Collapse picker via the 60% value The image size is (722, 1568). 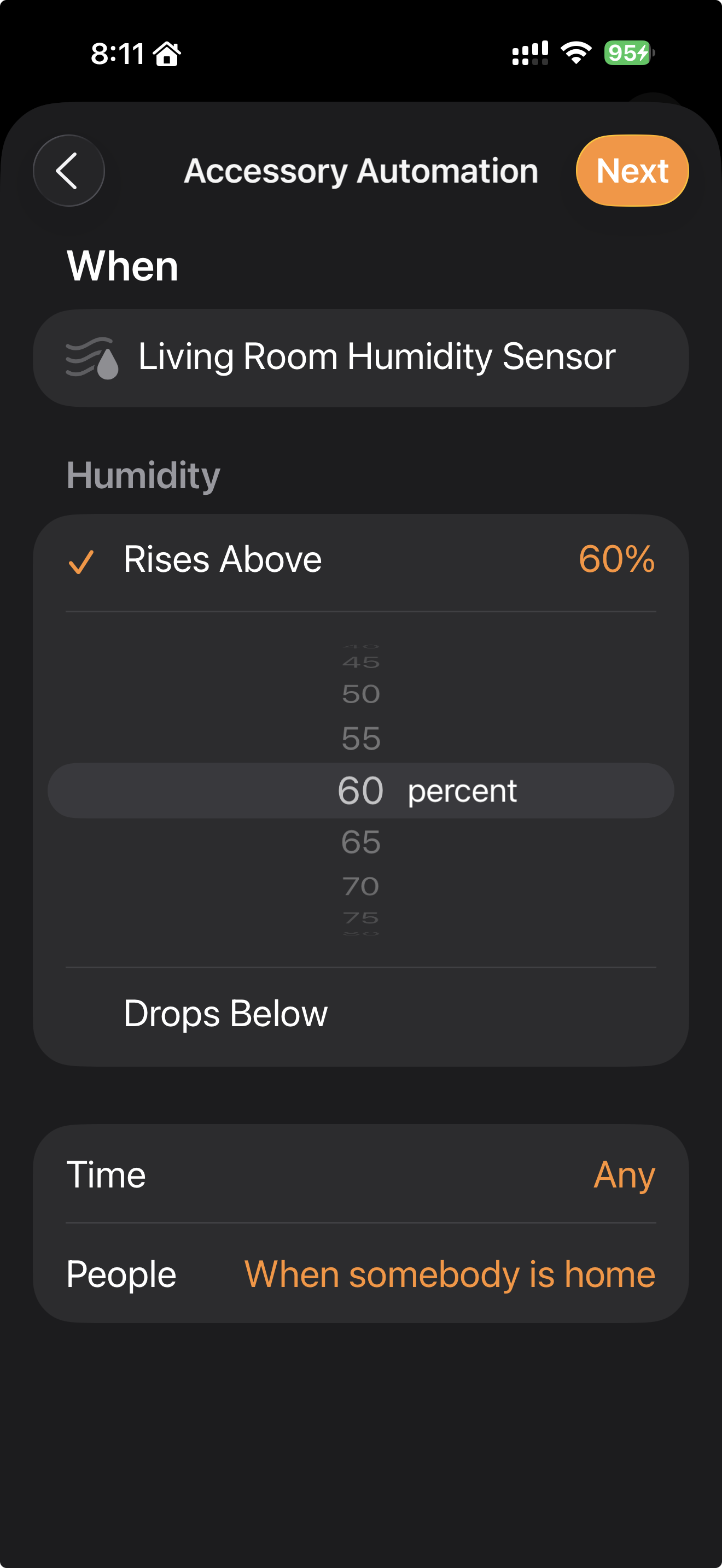616,559
